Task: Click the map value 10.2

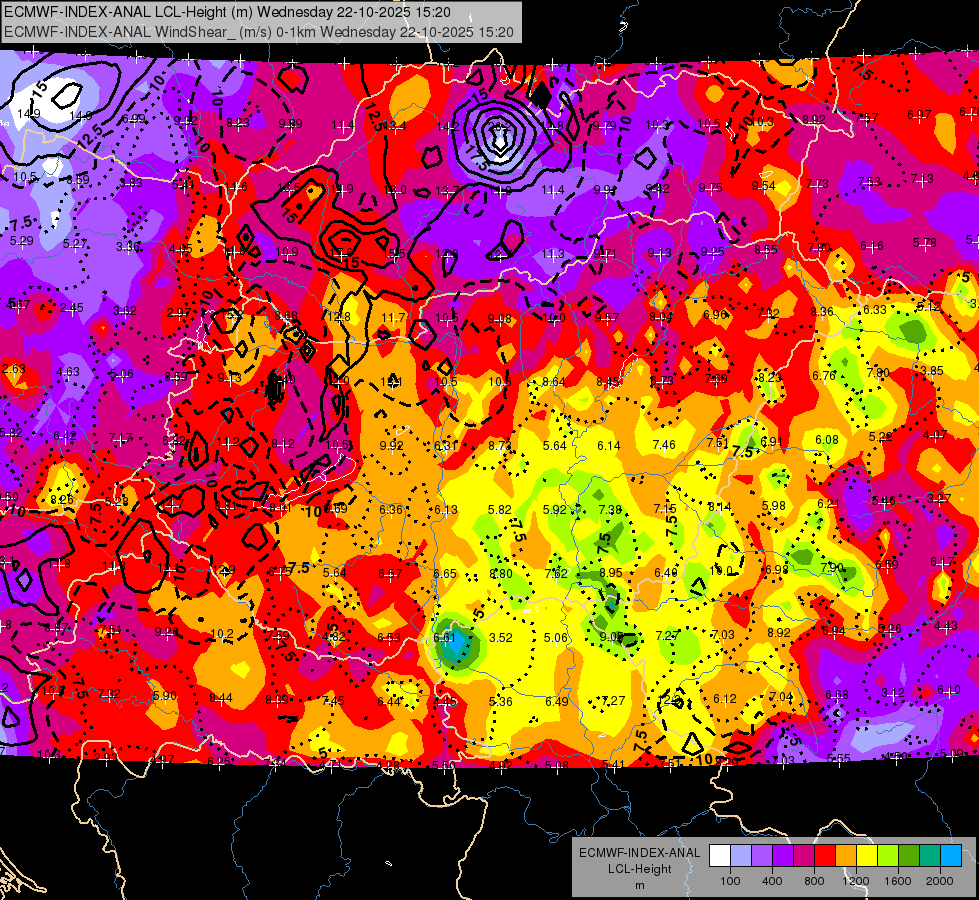Action: [x=222, y=633]
